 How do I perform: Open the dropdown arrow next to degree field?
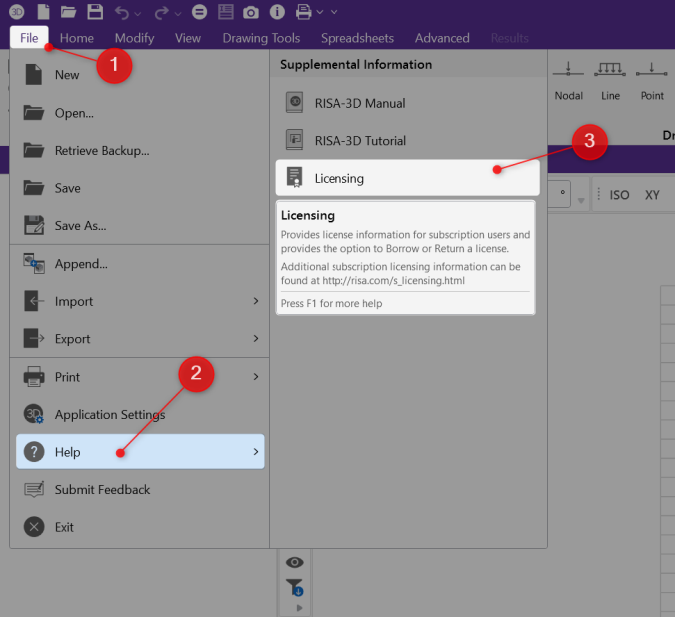581,201
